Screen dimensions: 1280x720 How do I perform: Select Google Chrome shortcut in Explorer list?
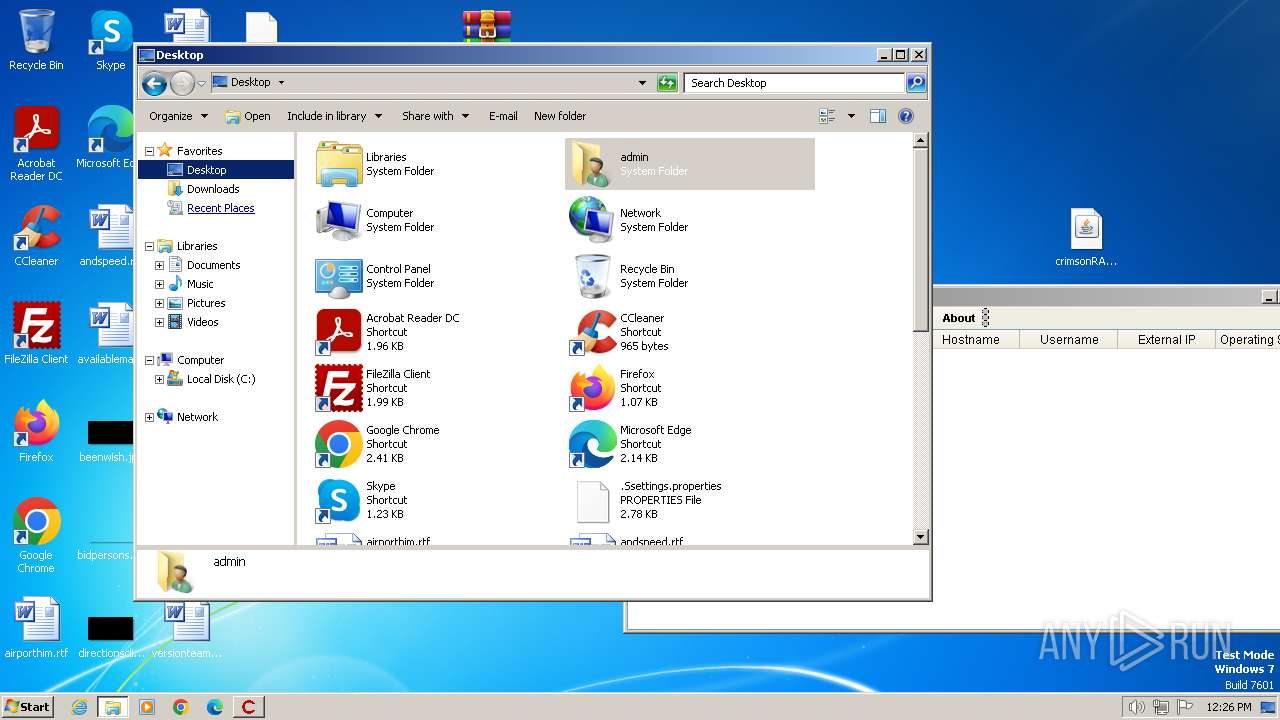[x=339, y=444]
